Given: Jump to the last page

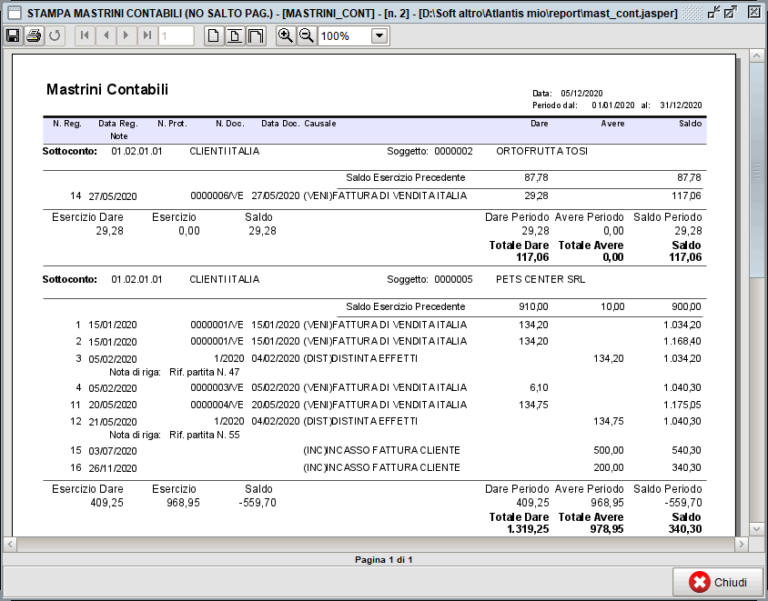Looking at the screenshot, I should click(147, 36).
